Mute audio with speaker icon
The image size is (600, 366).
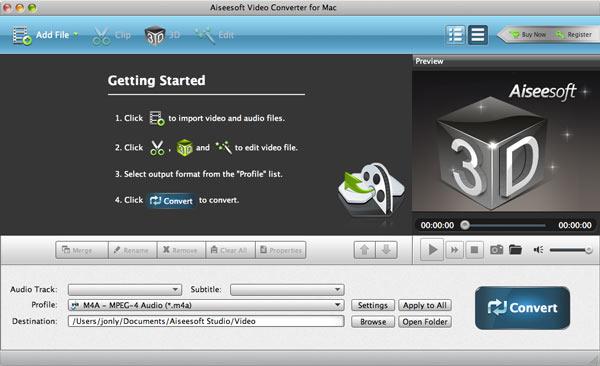[538, 250]
